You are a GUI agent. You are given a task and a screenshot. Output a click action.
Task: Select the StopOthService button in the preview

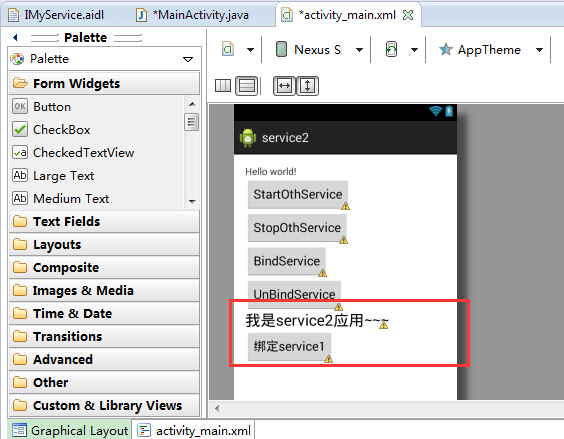(x=297, y=228)
